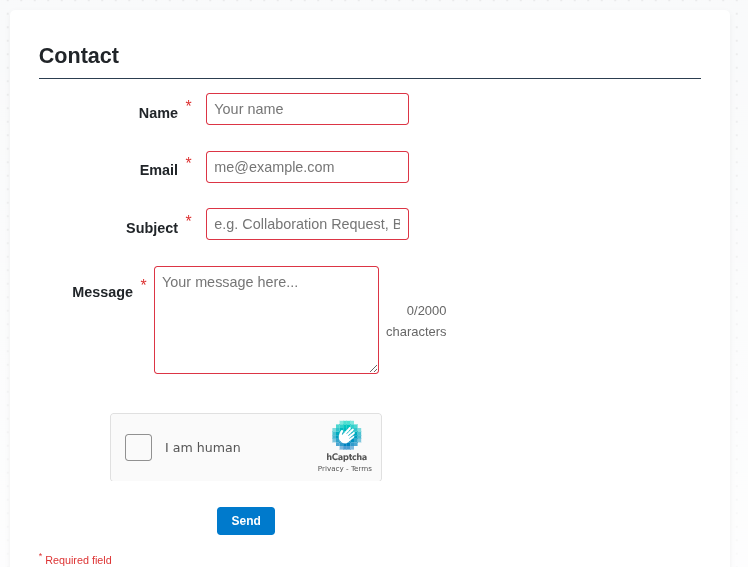
Task: Click the Message box resize handle
Action: click(374, 369)
